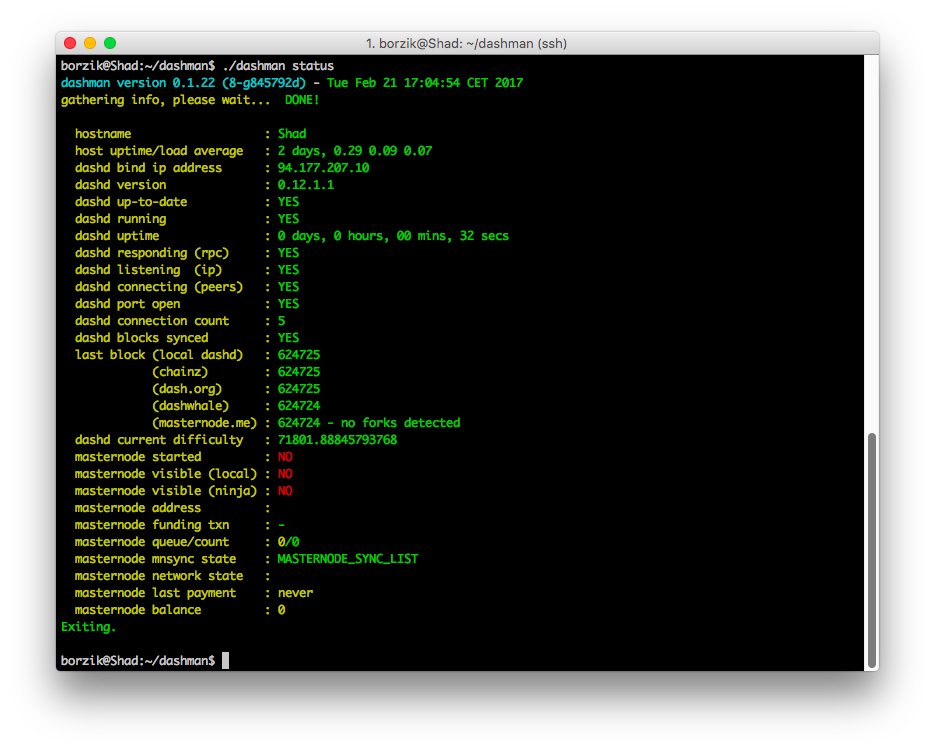The width and height of the screenshot is (935, 751).
Task: Click the 'masternode funding txn' label
Action: pyautogui.click(x=152, y=525)
